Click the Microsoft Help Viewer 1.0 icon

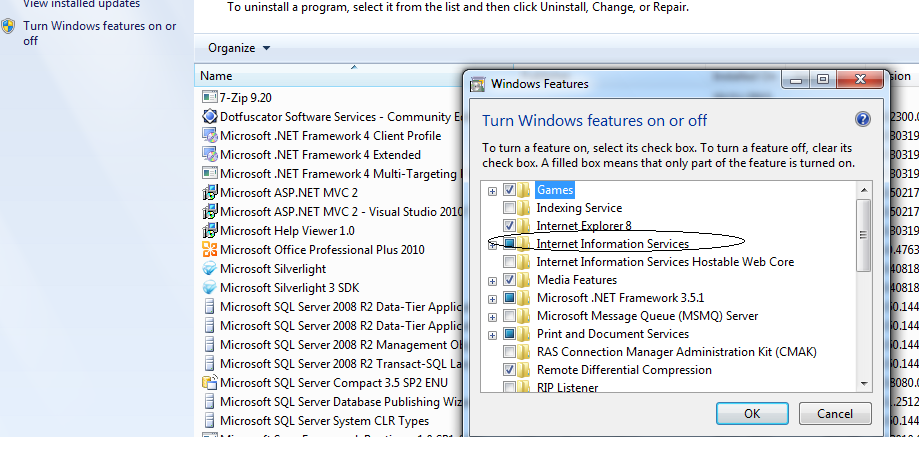click(x=210, y=231)
